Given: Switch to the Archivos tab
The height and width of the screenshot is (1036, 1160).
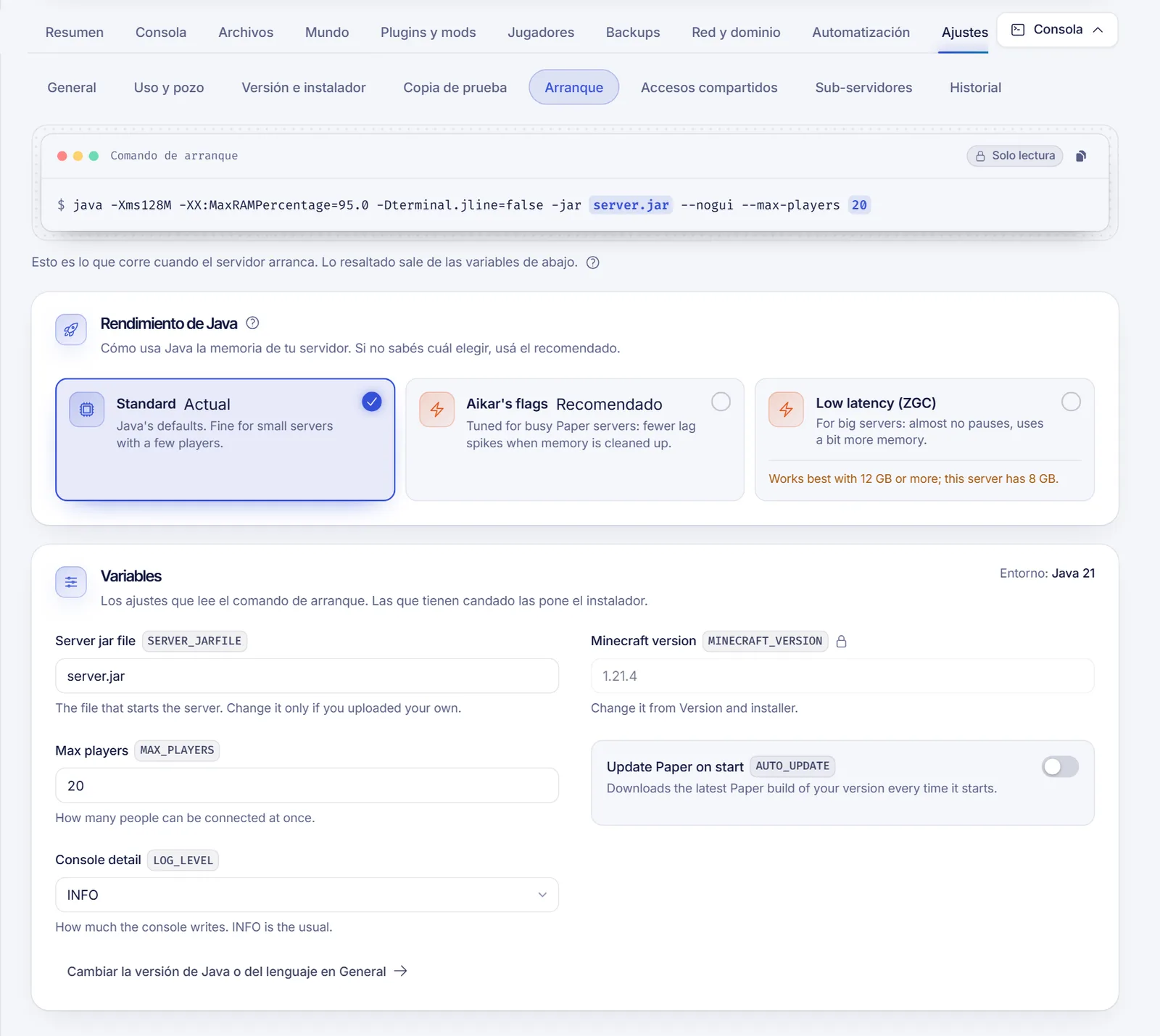Looking at the screenshot, I should [246, 33].
